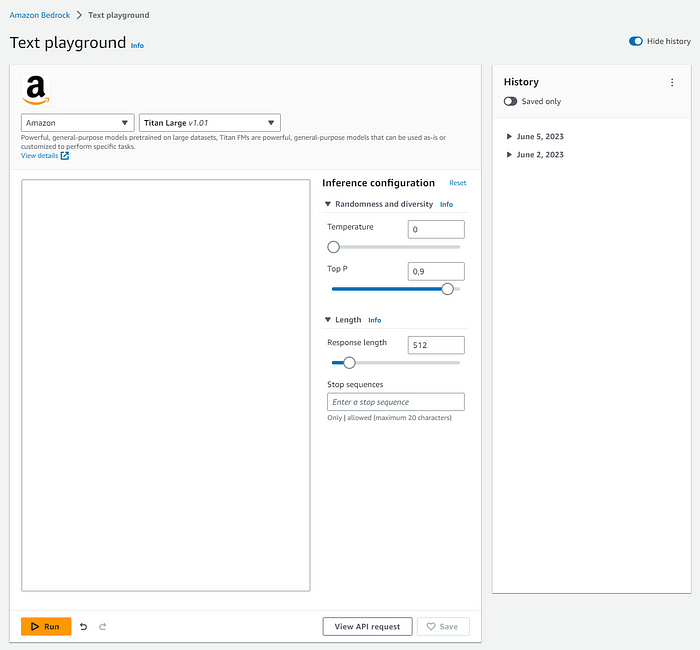The height and width of the screenshot is (650, 700).
Task: Open History panel three-dot menu
Action: (x=672, y=82)
